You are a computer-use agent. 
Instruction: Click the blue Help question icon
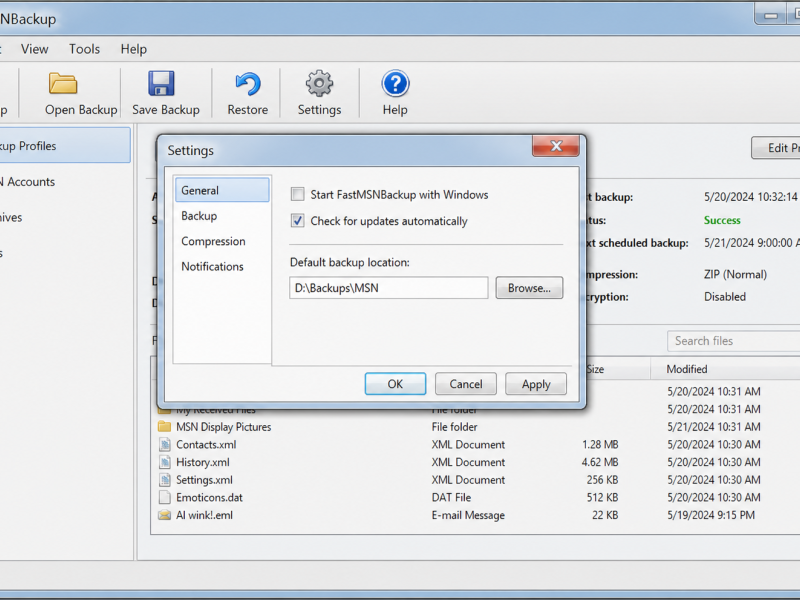(395, 84)
